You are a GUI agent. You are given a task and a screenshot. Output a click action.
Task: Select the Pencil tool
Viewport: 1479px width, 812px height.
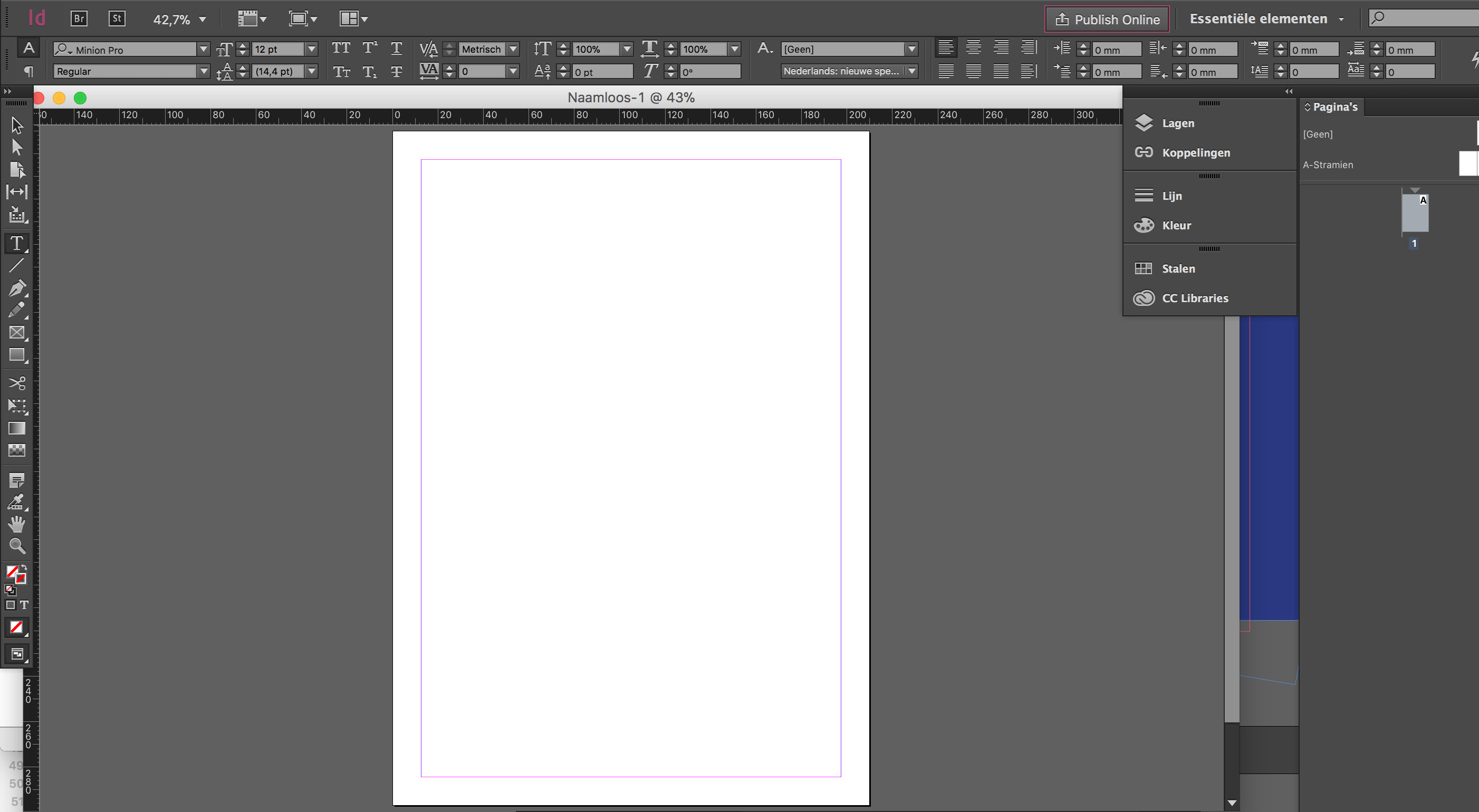click(17, 310)
